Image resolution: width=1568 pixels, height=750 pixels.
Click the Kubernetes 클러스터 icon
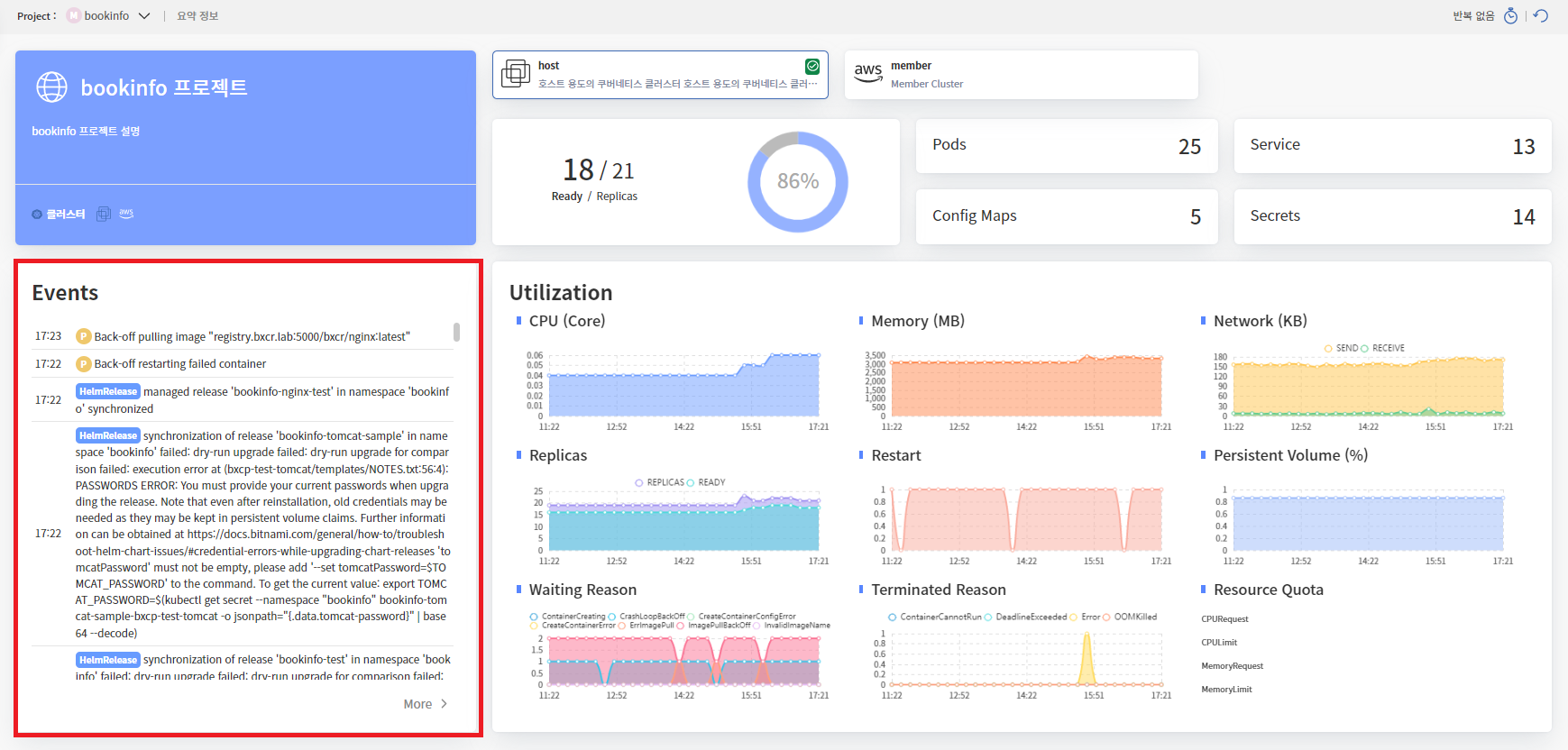(x=37, y=215)
